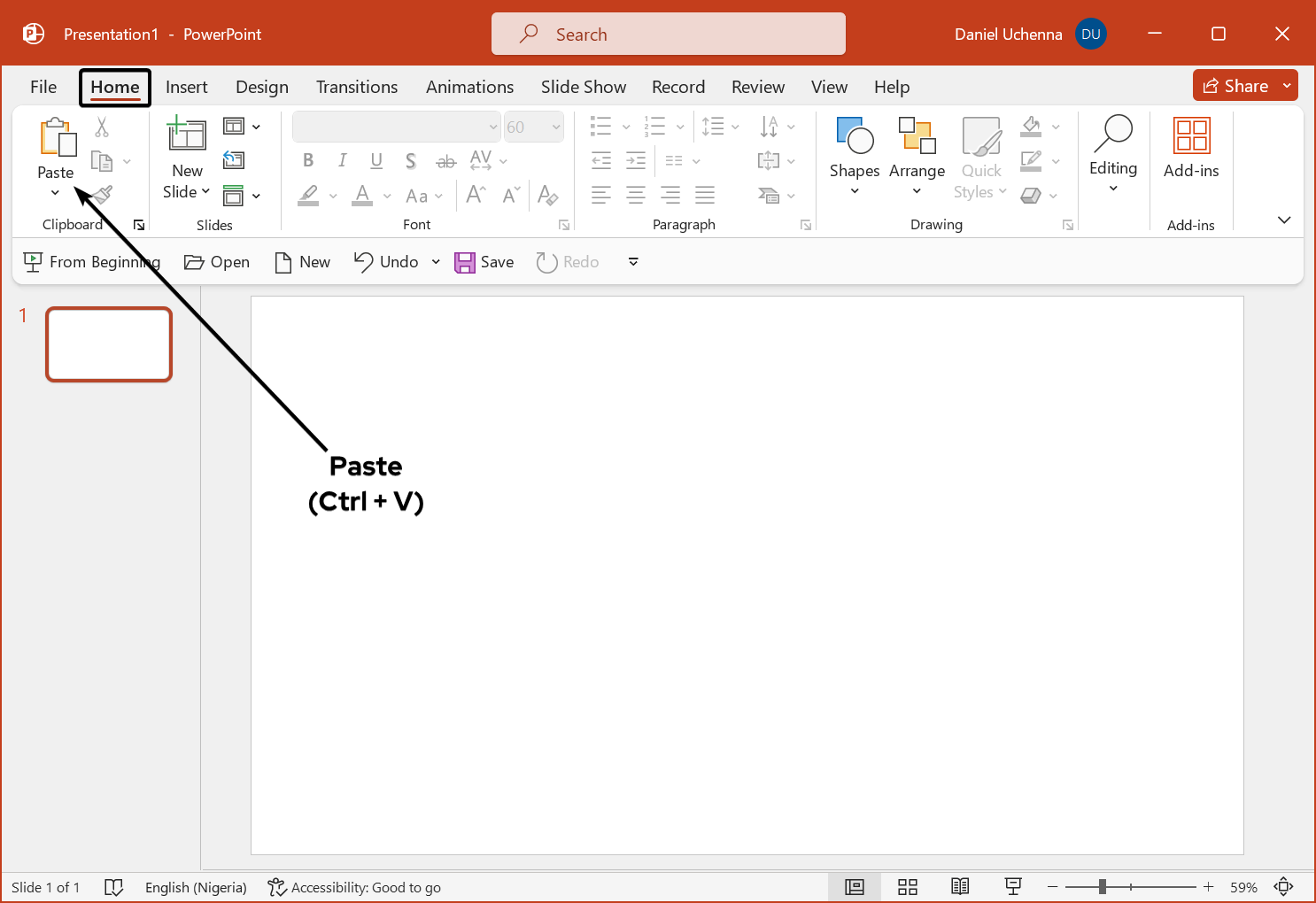Click the zoom slider handle
The height and width of the screenshot is (903, 1316).
coord(1102,887)
